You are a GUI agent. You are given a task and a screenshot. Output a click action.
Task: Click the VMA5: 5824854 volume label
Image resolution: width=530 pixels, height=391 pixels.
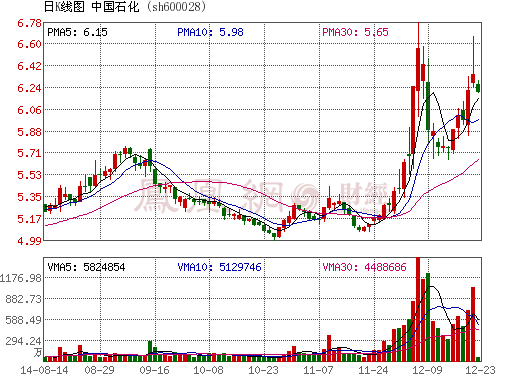pos(86,267)
